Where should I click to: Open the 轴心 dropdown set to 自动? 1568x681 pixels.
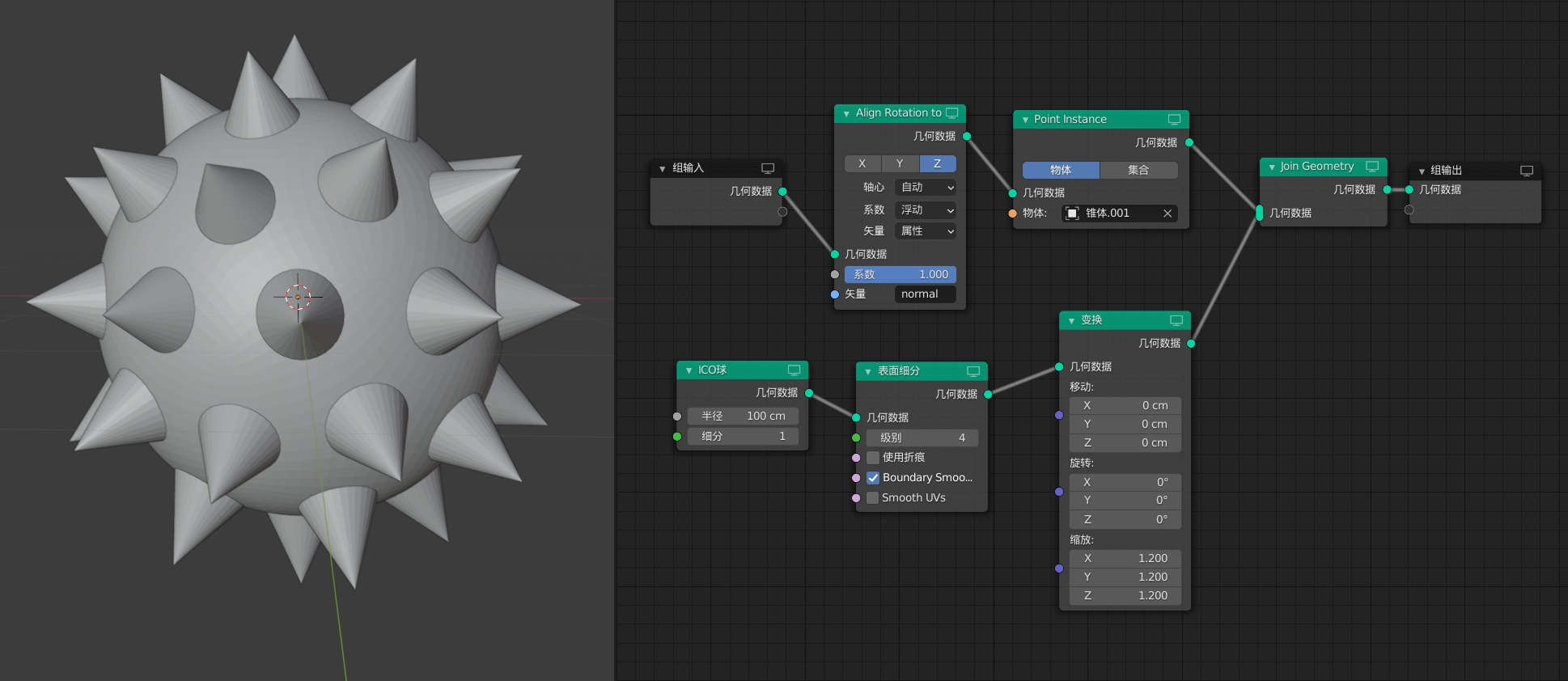(926, 188)
